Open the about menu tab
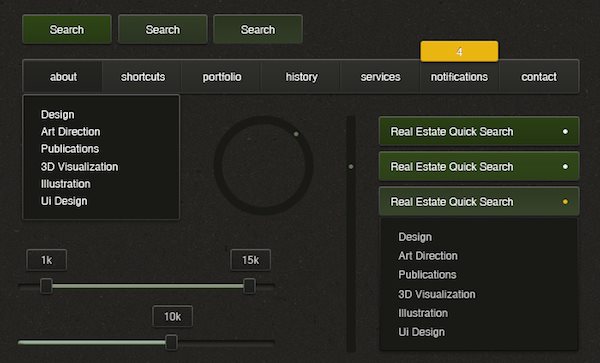Screen dimensions: 600x363 pos(63,77)
